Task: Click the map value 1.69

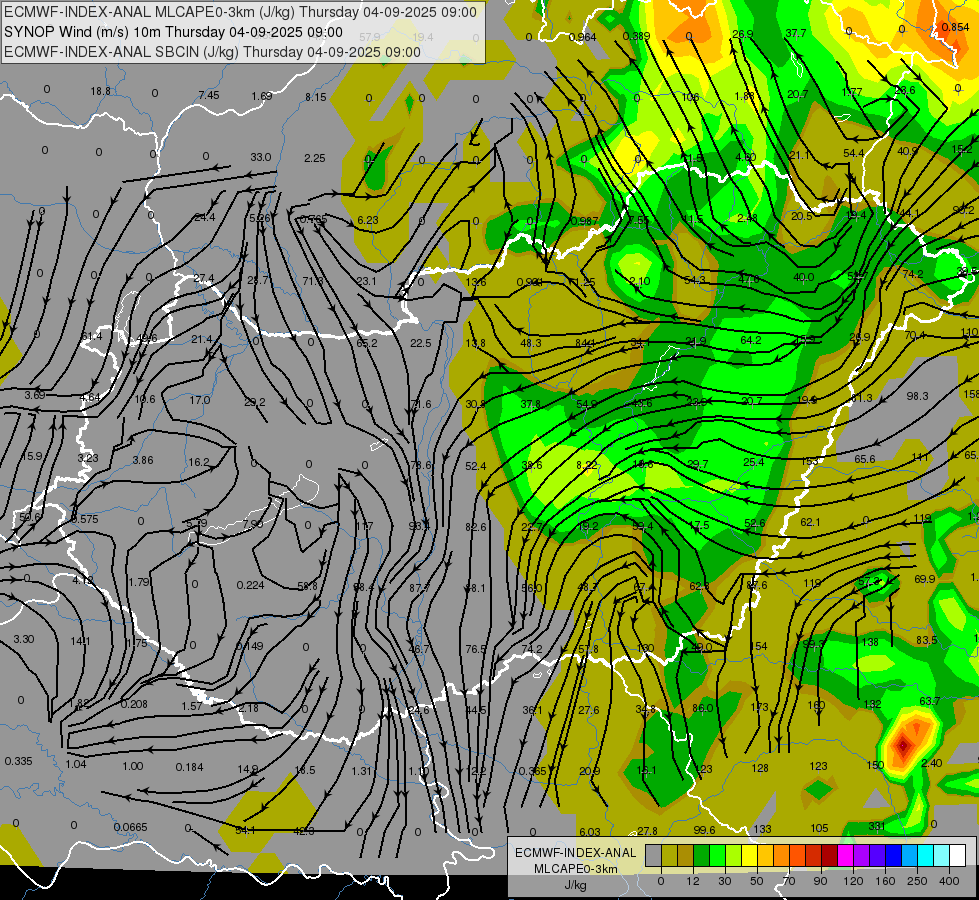Action: (x=262, y=96)
